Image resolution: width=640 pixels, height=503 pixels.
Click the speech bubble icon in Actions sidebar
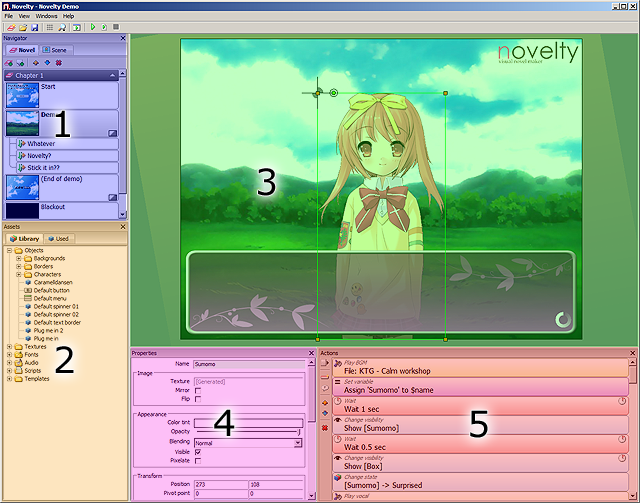(x=325, y=388)
